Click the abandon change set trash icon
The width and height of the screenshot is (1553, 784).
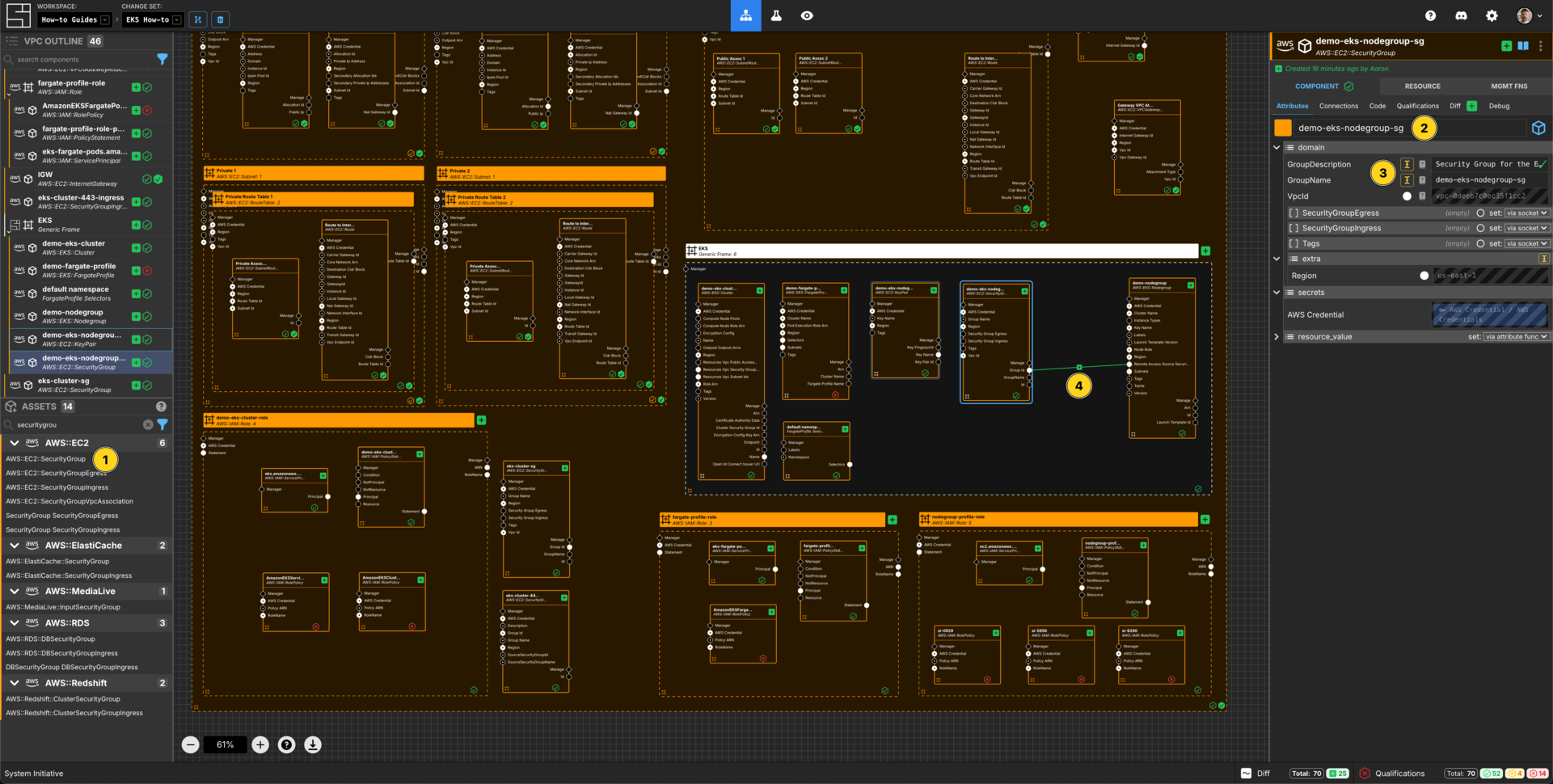coord(220,19)
